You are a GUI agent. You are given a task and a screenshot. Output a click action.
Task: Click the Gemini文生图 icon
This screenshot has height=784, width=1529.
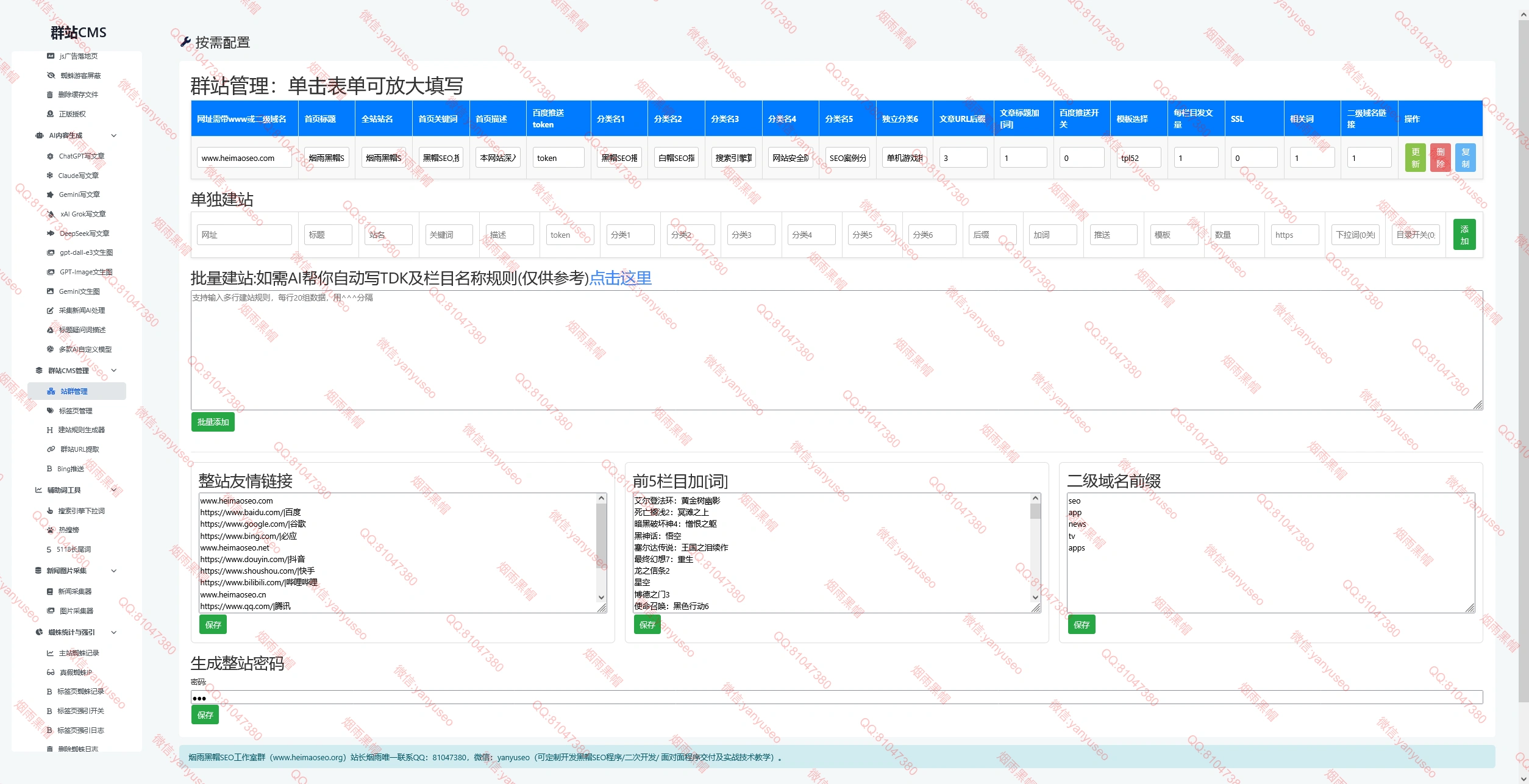pos(51,291)
